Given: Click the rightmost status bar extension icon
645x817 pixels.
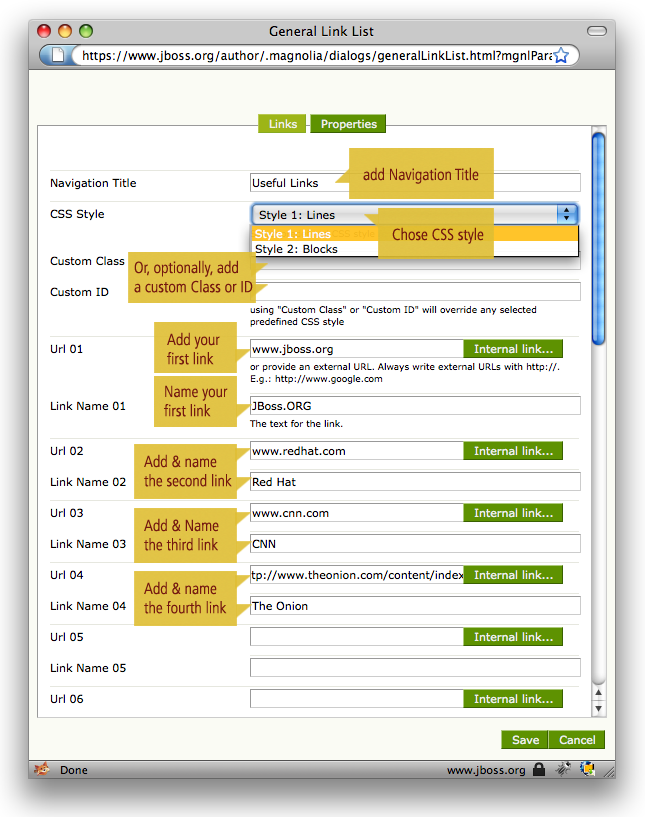Looking at the screenshot, I should pyautogui.click(x=589, y=770).
